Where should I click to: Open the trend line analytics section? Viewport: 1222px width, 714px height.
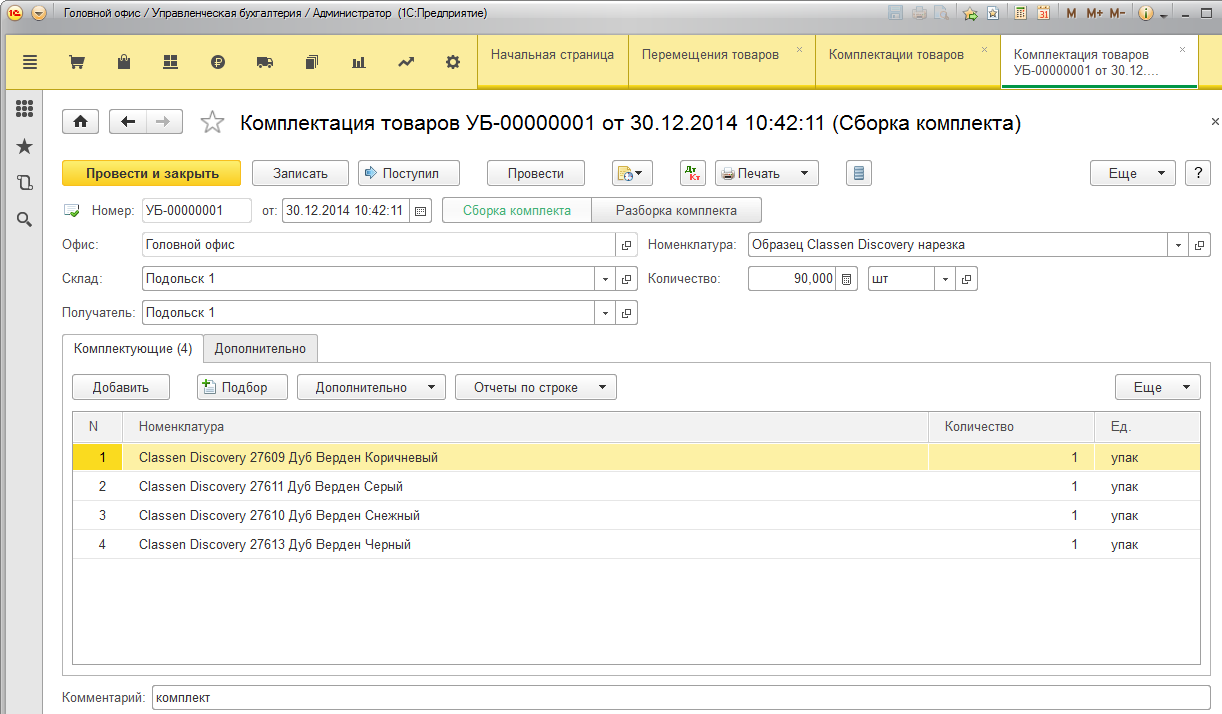pyautogui.click(x=406, y=62)
